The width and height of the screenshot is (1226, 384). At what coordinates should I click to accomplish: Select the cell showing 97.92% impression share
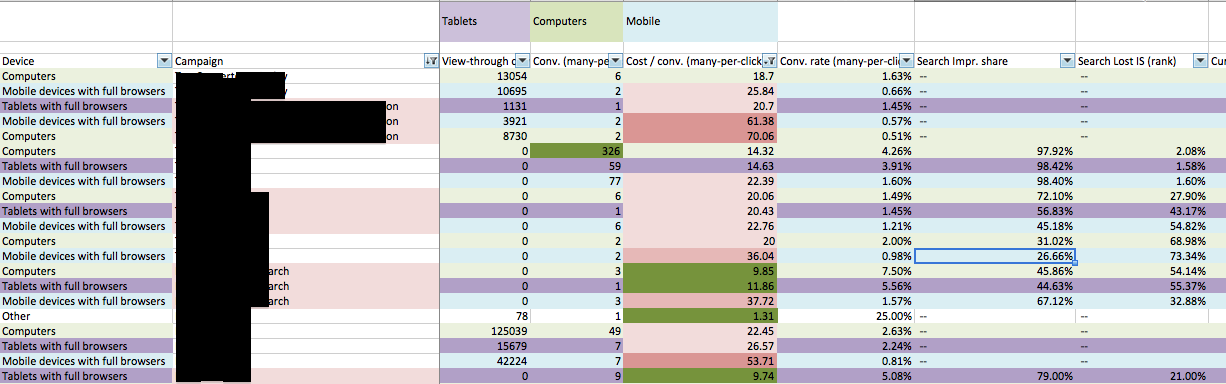pos(995,151)
